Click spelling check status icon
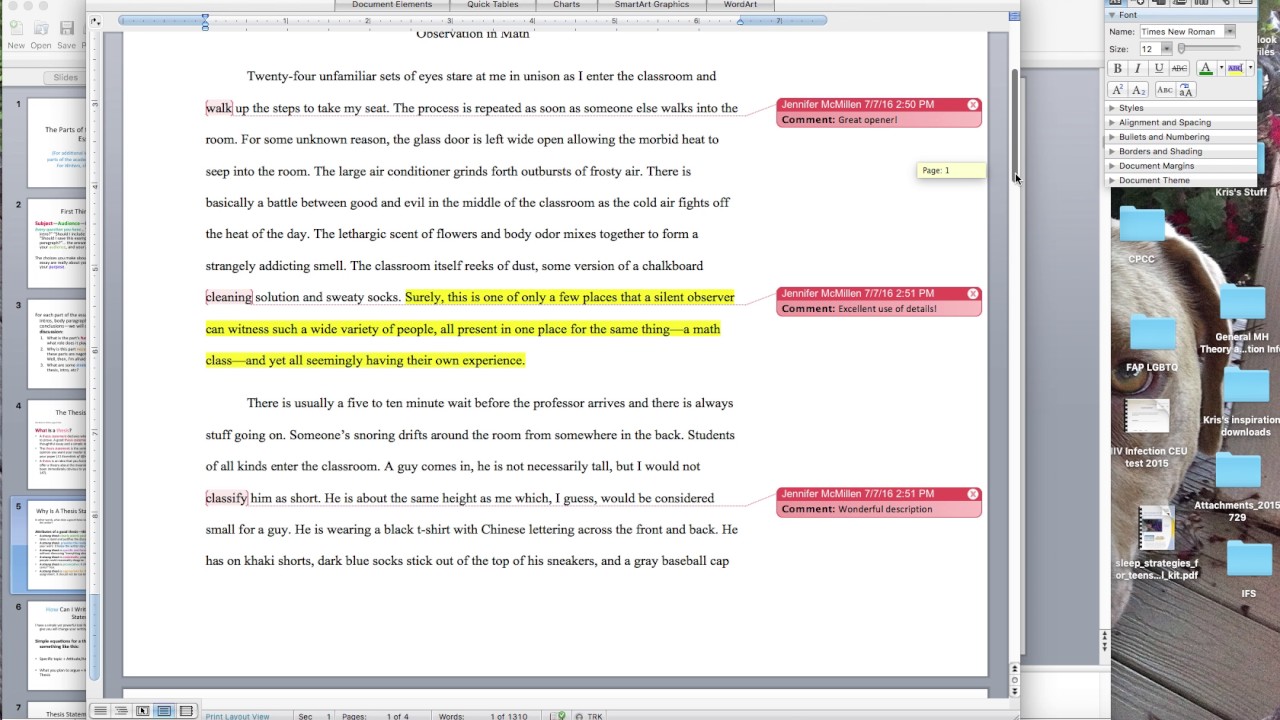This screenshot has width=1280, height=720. [560, 716]
